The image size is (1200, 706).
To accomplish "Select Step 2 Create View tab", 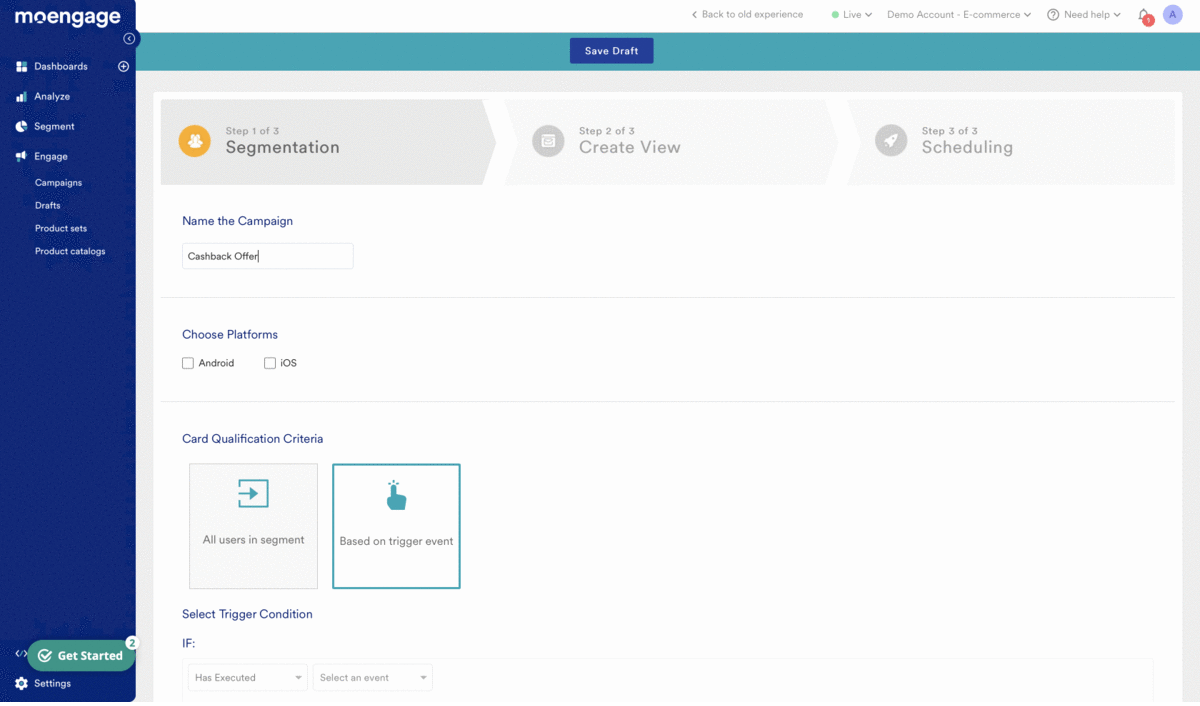I will [x=672, y=142].
